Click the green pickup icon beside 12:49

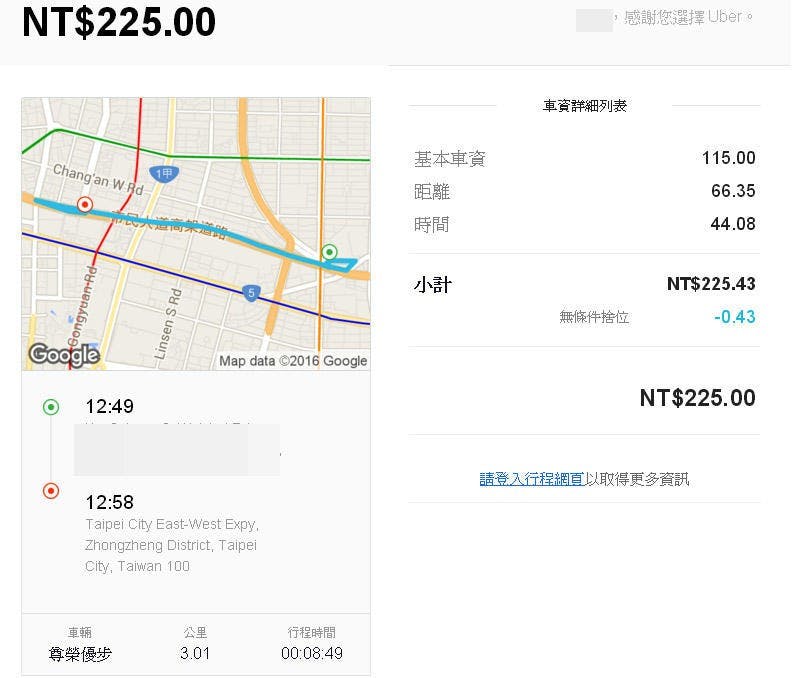(51, 407)
